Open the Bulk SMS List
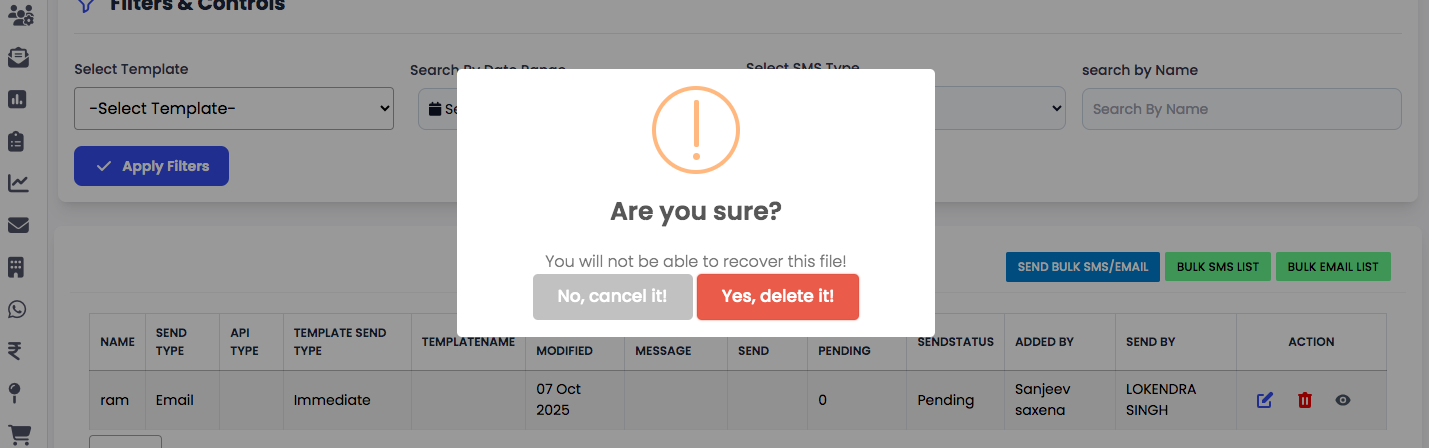 1217,267
